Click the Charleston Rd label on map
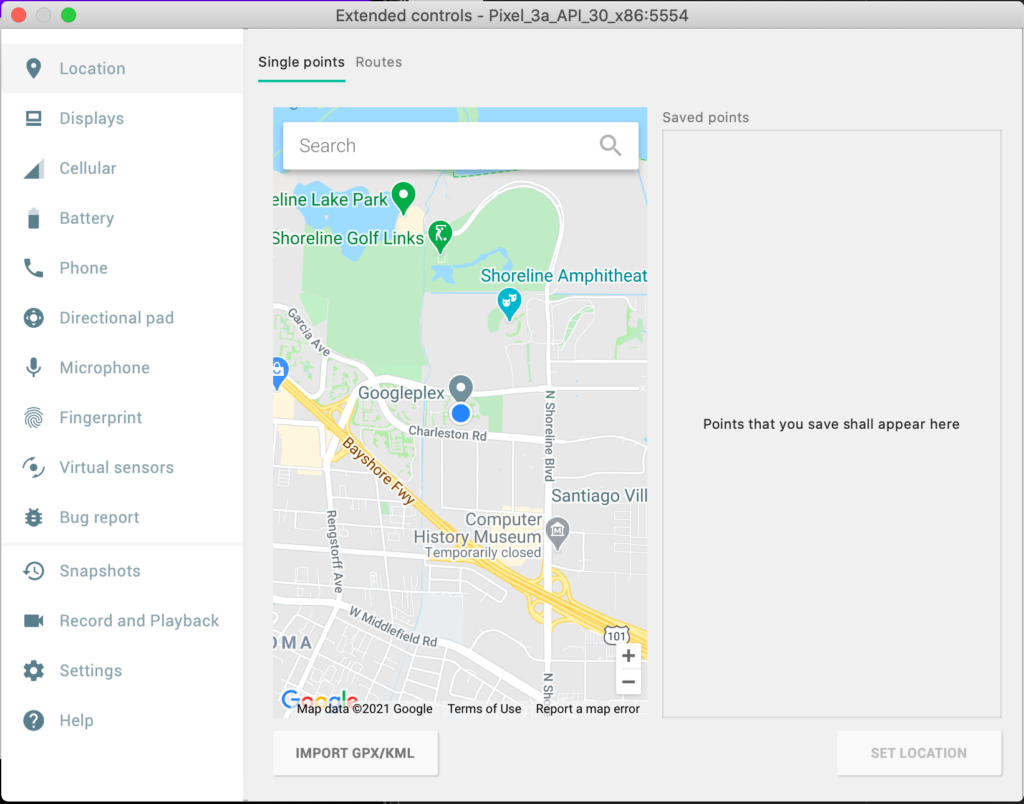The width and height of the screenshot is (1024, 804). [447, 434]
